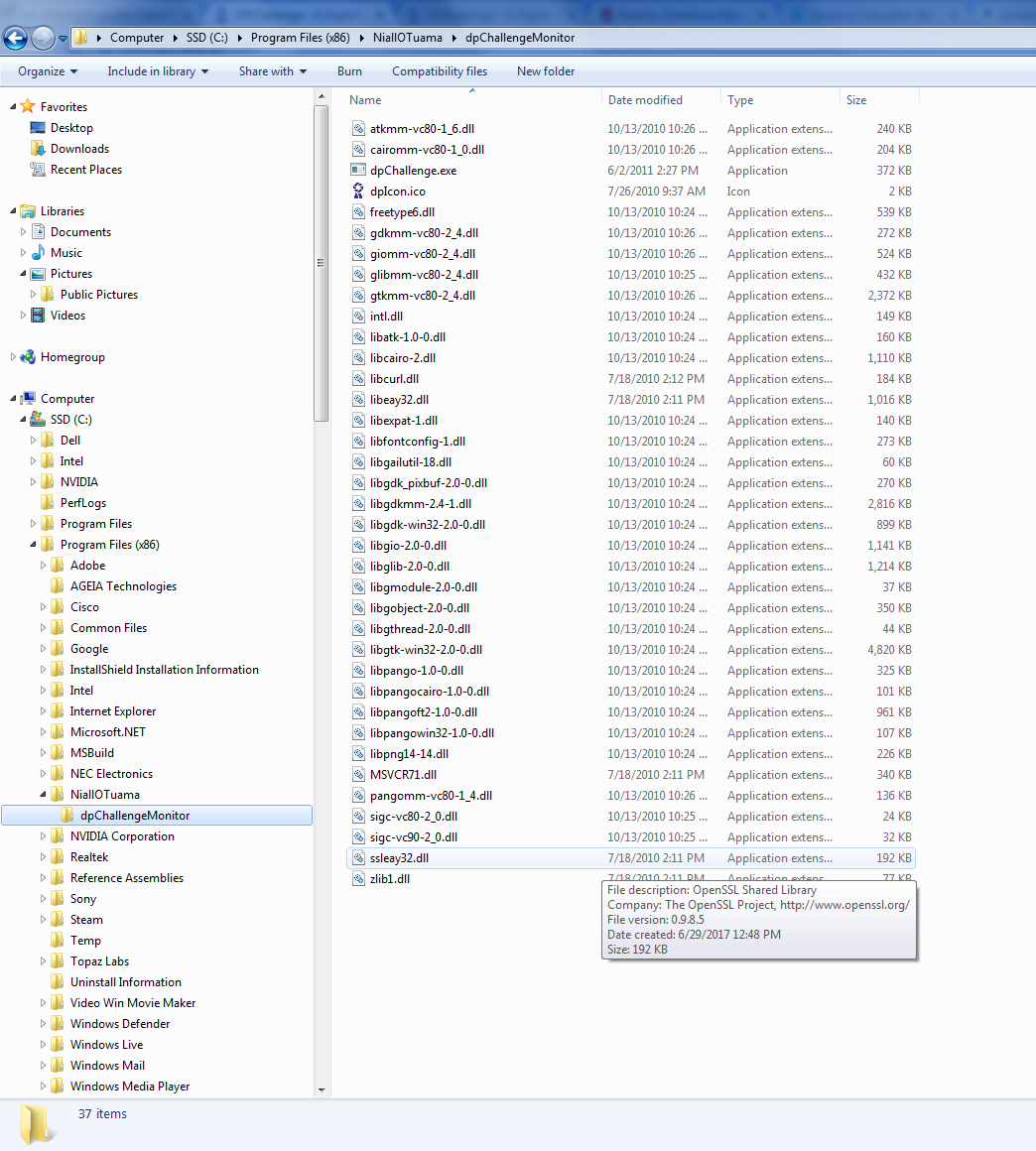The width and height of the screenshot is (1036, 1151).
Task: Click the zlib1.dll file icon
Action: (358, 879)
